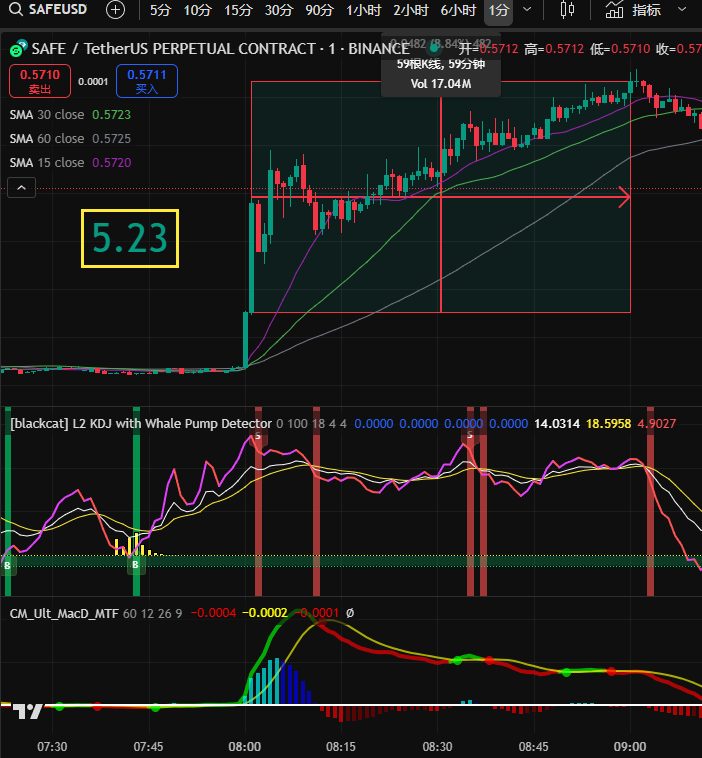Image resolution: width=702 pixels, height=758 pixels.
Task: Select the 10分 timeframe
Action: 197,10
